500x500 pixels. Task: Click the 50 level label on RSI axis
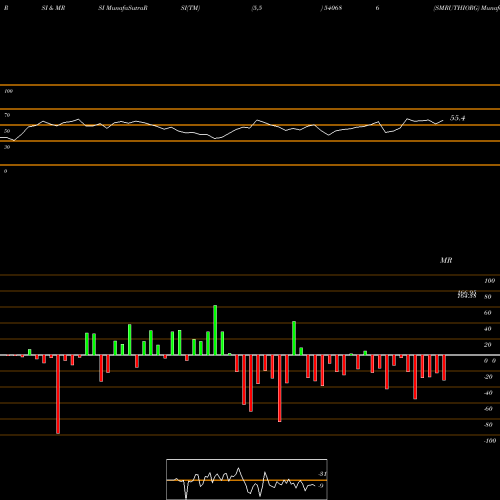pyautogui.click(x=7, y=131)
